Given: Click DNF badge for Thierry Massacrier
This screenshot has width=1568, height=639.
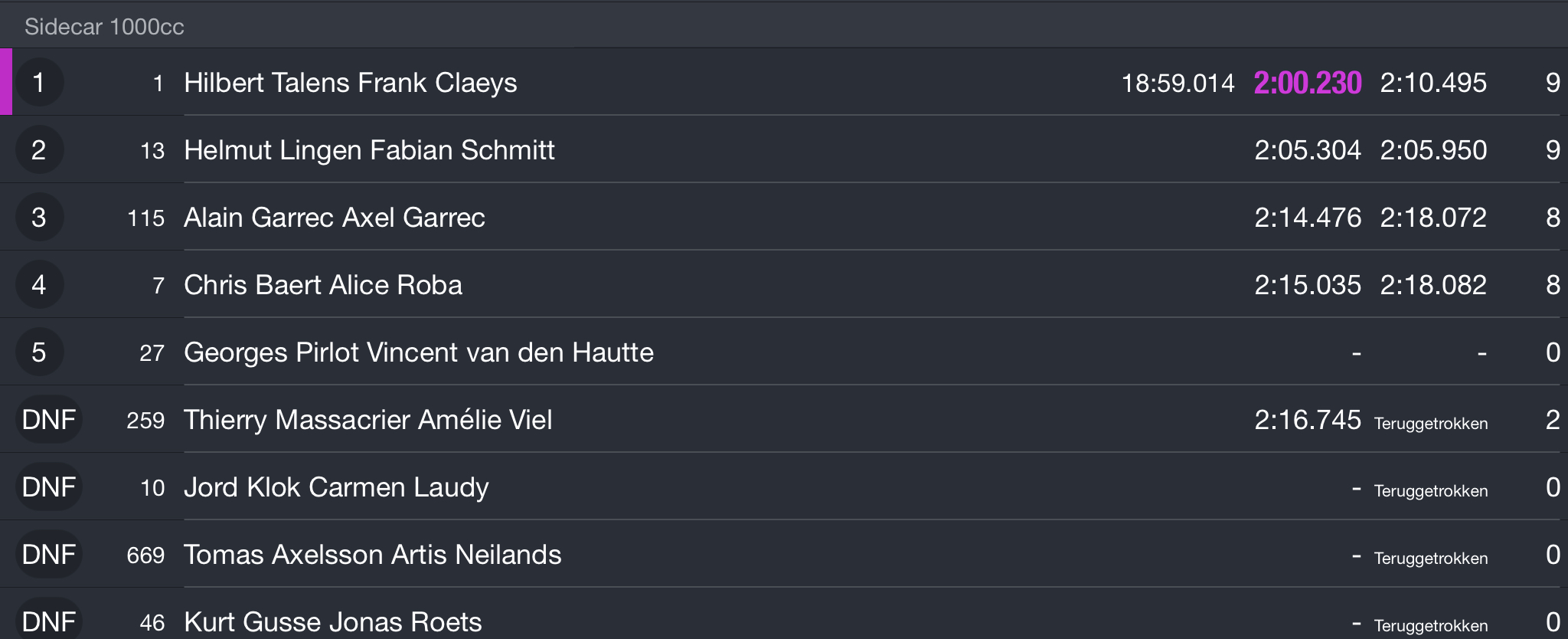Looking at the screenshot, I should point(48,419).
